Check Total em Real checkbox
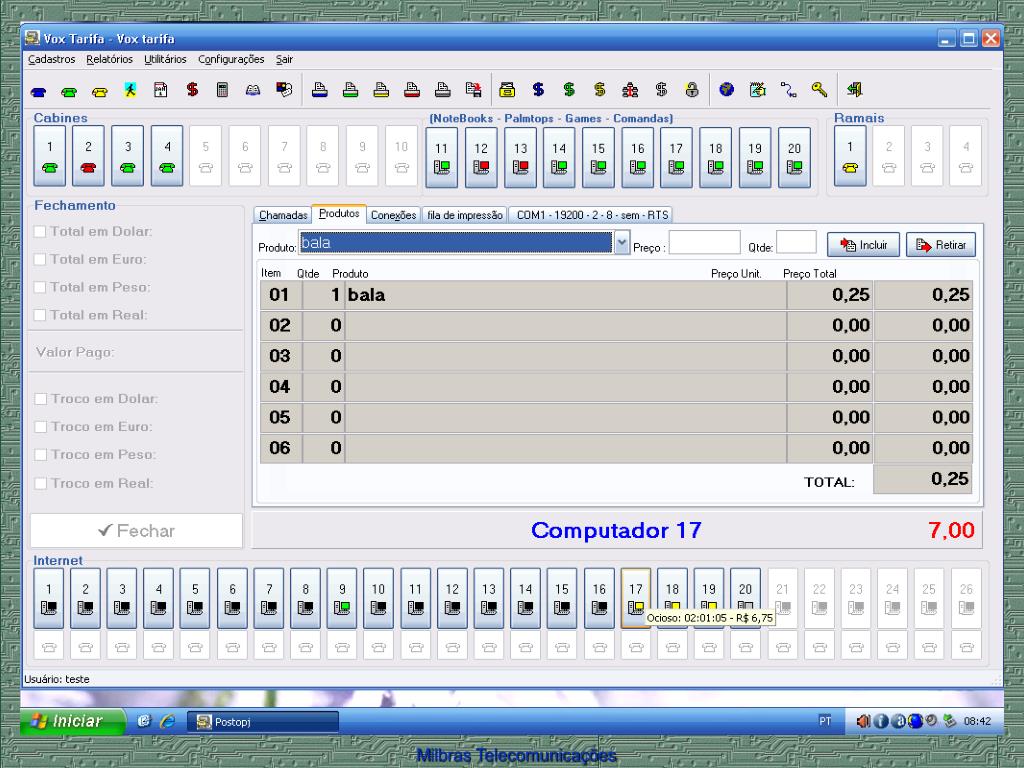Image resolution: width=1024 pixels, height=768 pixels. [40, 315]
